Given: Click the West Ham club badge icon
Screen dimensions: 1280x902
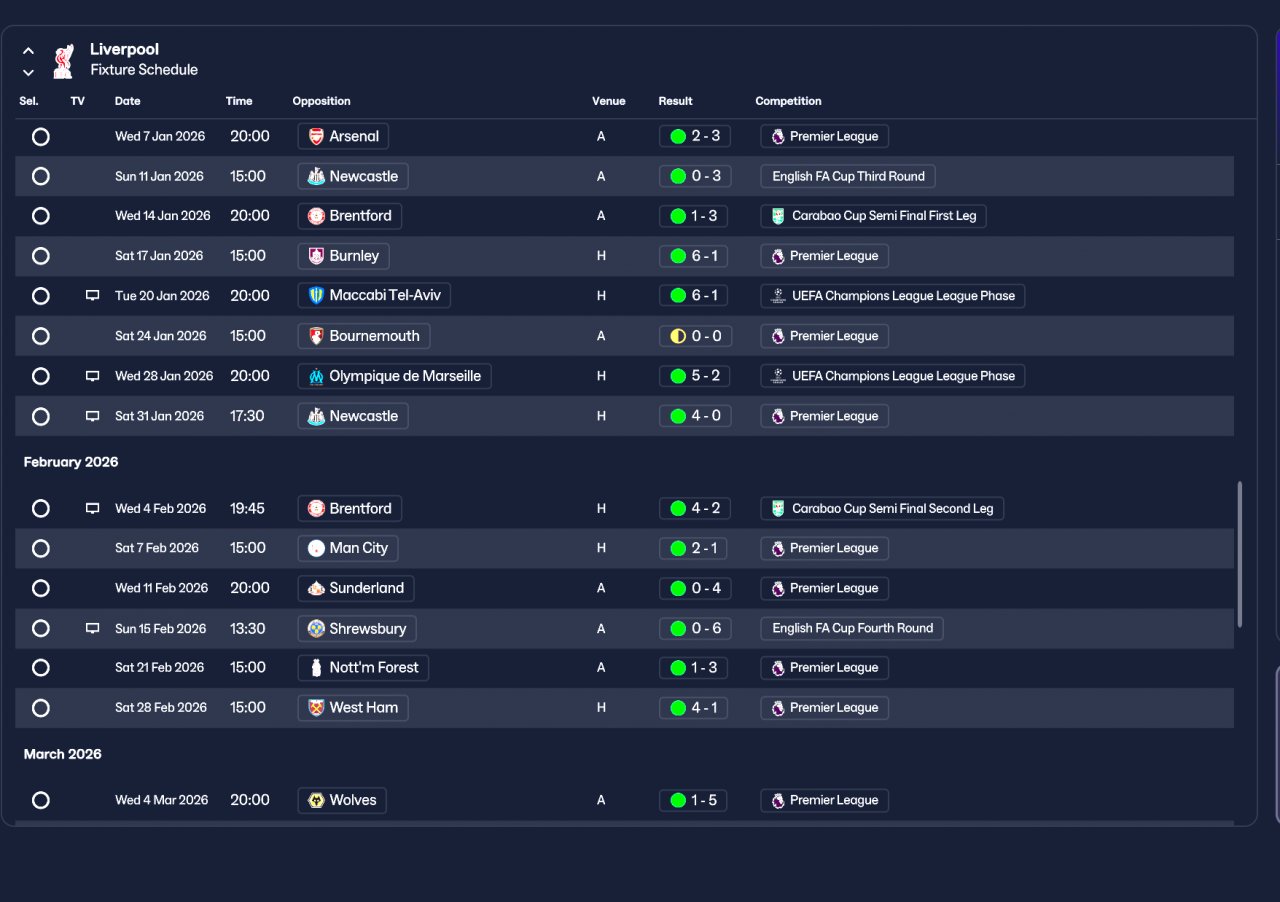Looking at the screenshot, I should 316,707.
